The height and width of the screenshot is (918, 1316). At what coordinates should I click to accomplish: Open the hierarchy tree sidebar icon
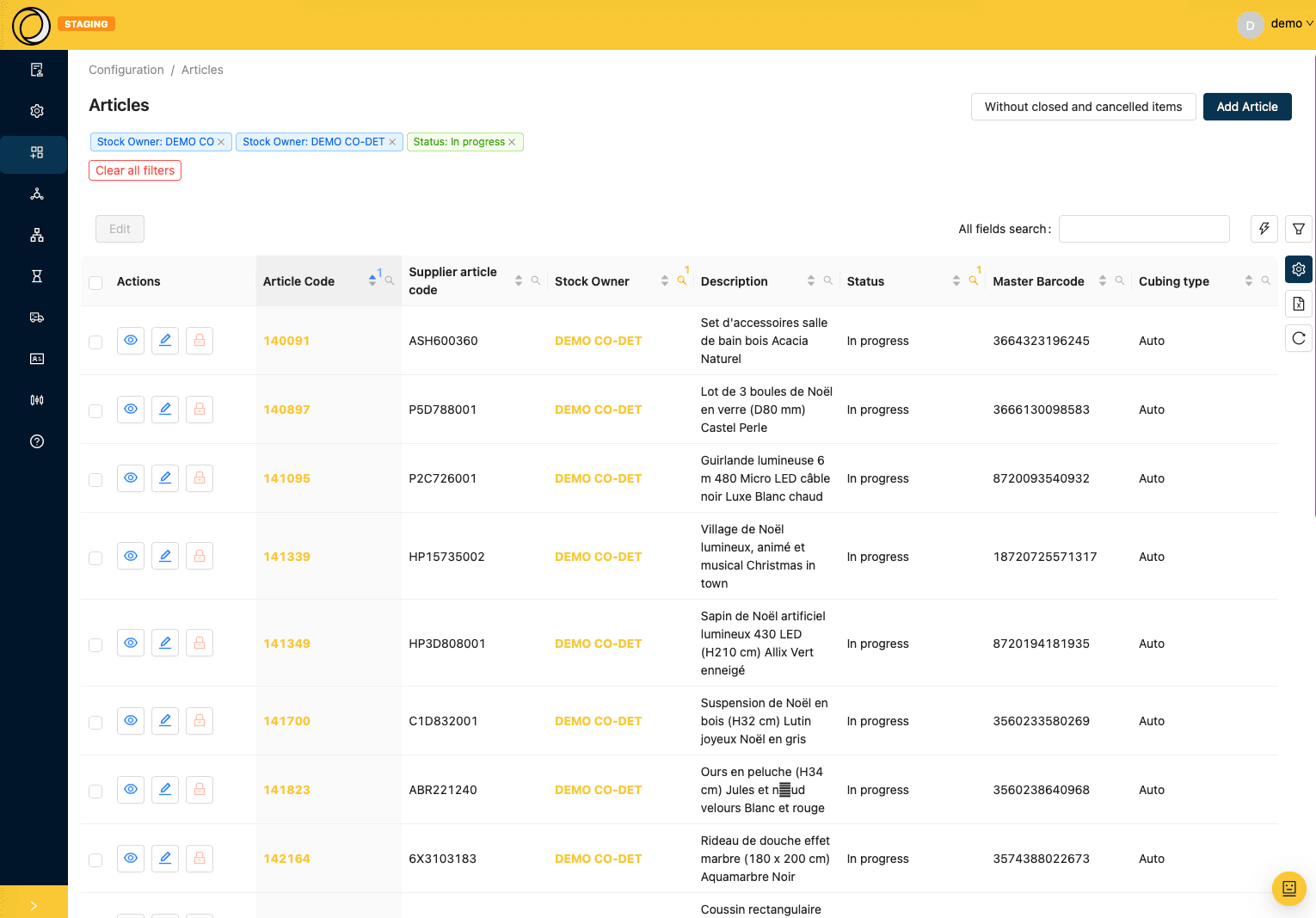tap(37, 235)
